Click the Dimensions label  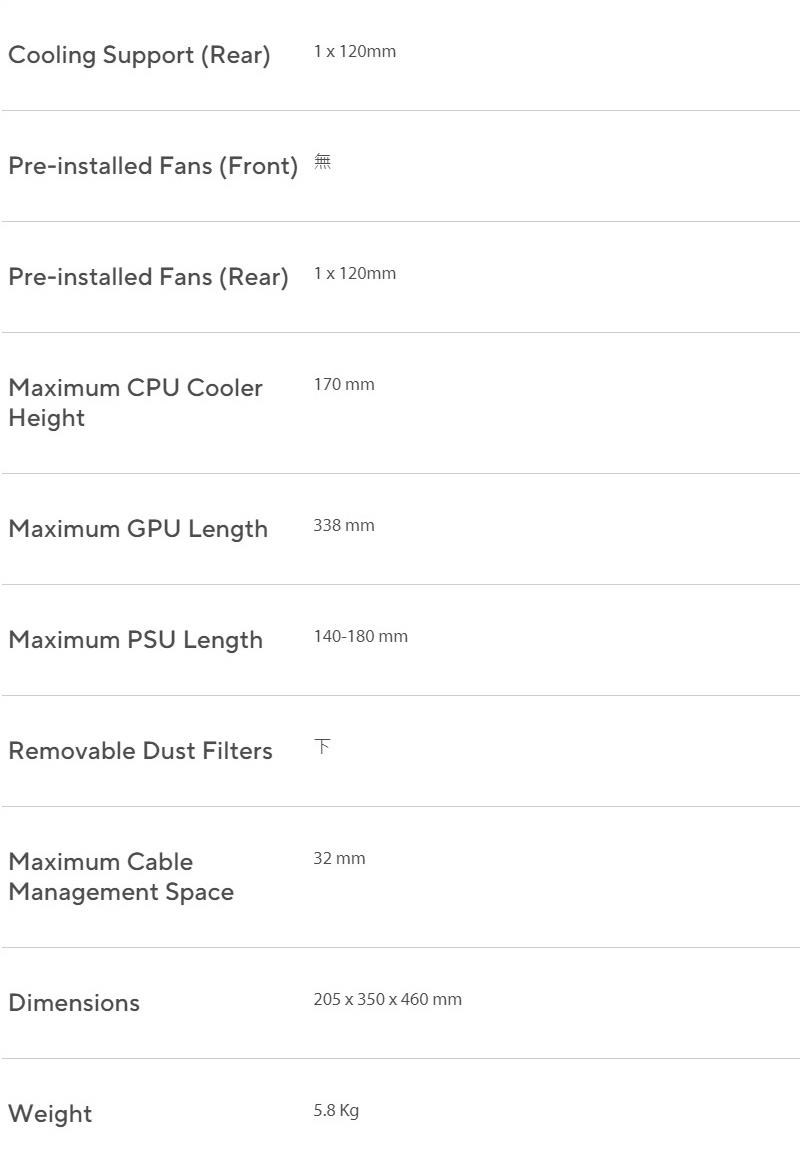(x=74, y=1003)
